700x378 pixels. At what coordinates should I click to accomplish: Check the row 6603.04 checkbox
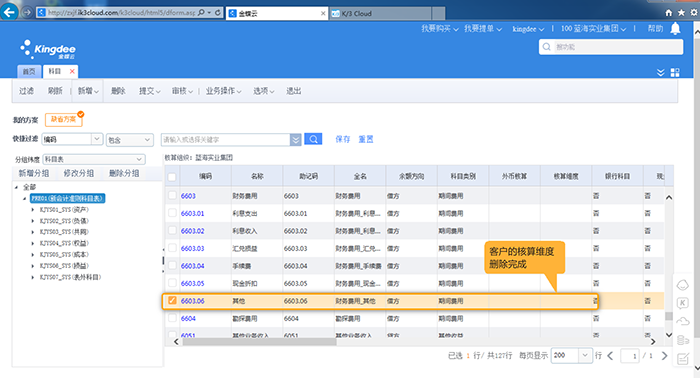click(x=172, y=266)
